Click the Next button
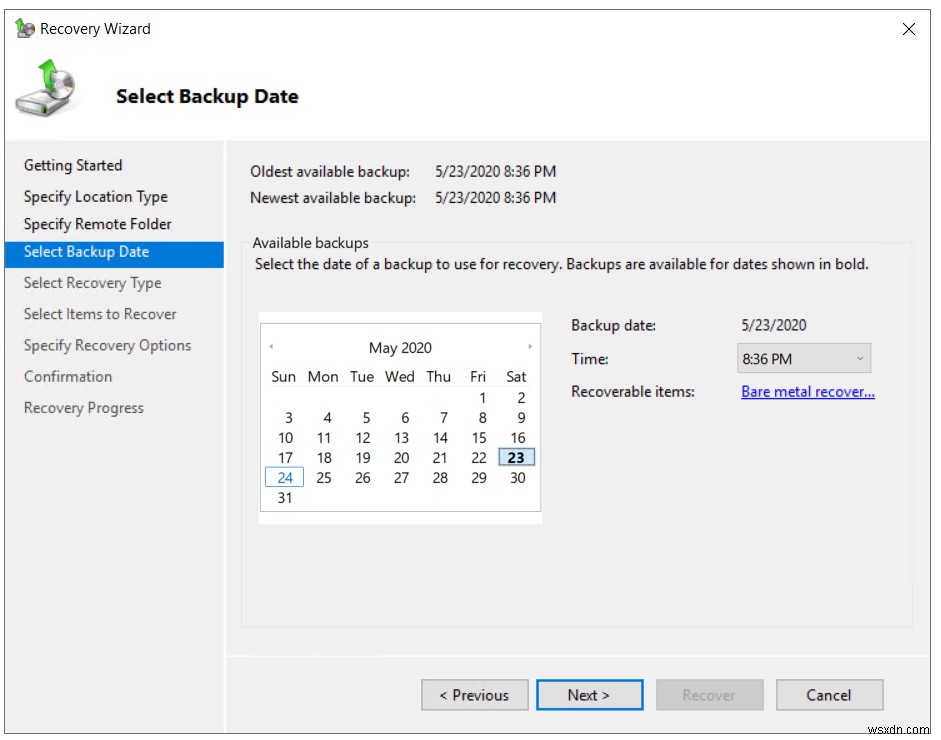Screen dimensions: 941x740 [589, 694]
